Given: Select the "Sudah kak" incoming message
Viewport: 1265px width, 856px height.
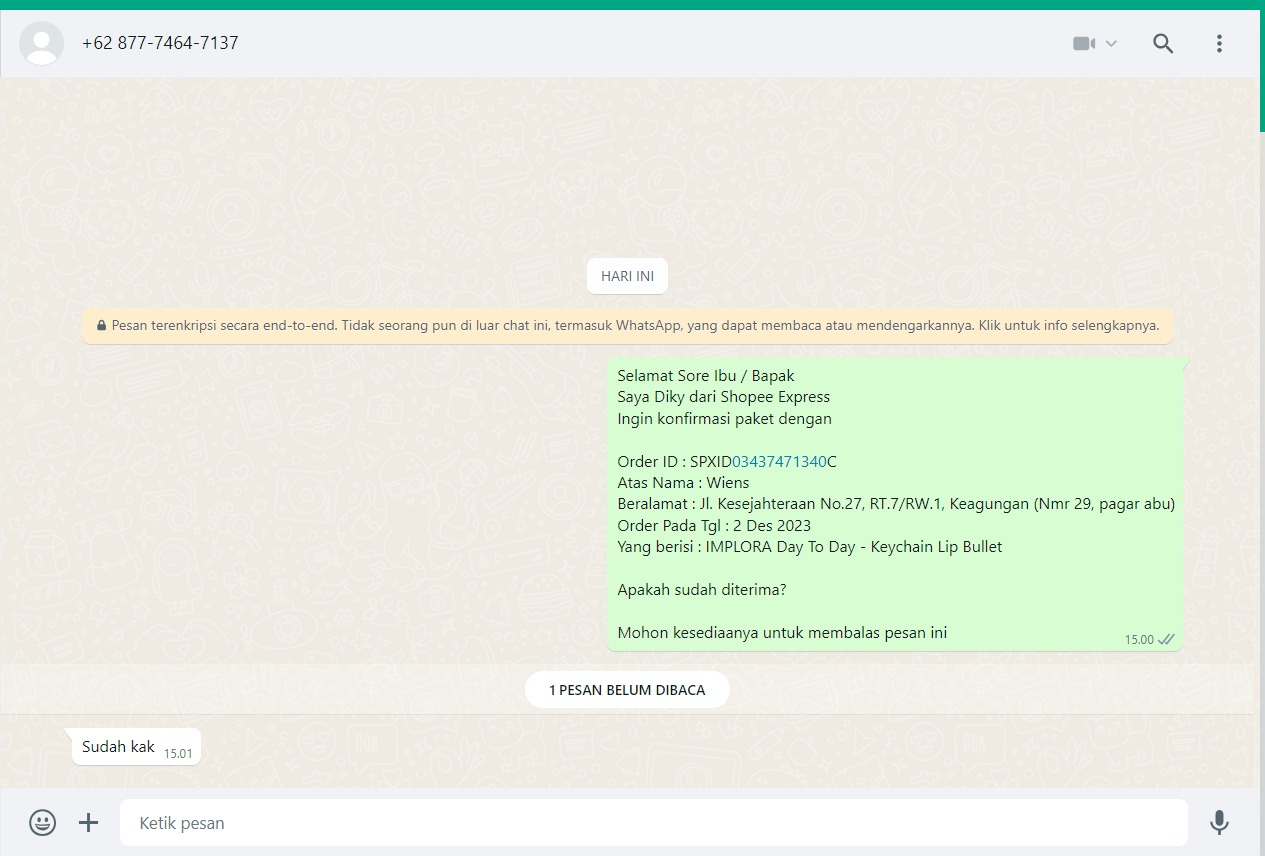Looking at the screenshot, I should [x=136, y=748].
